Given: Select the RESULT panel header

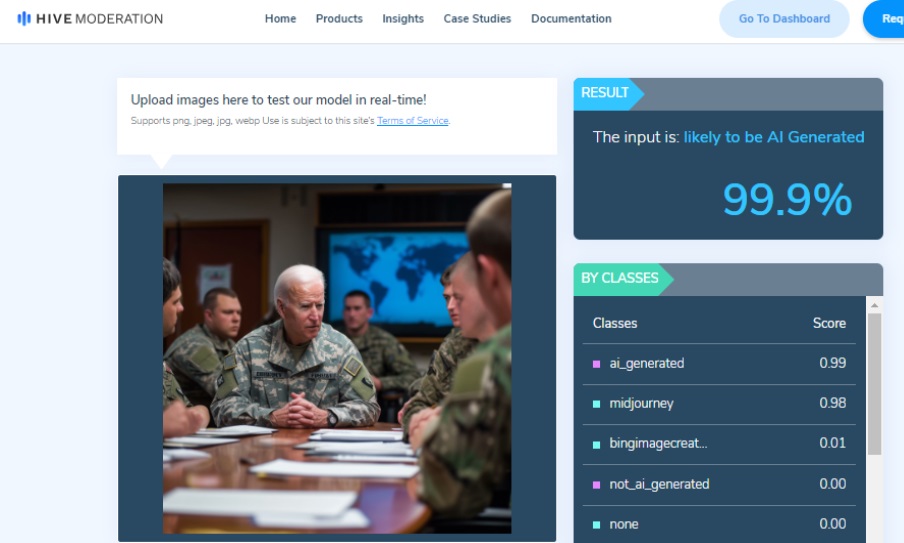Looking at the screenshot, I should coord(606,93).
